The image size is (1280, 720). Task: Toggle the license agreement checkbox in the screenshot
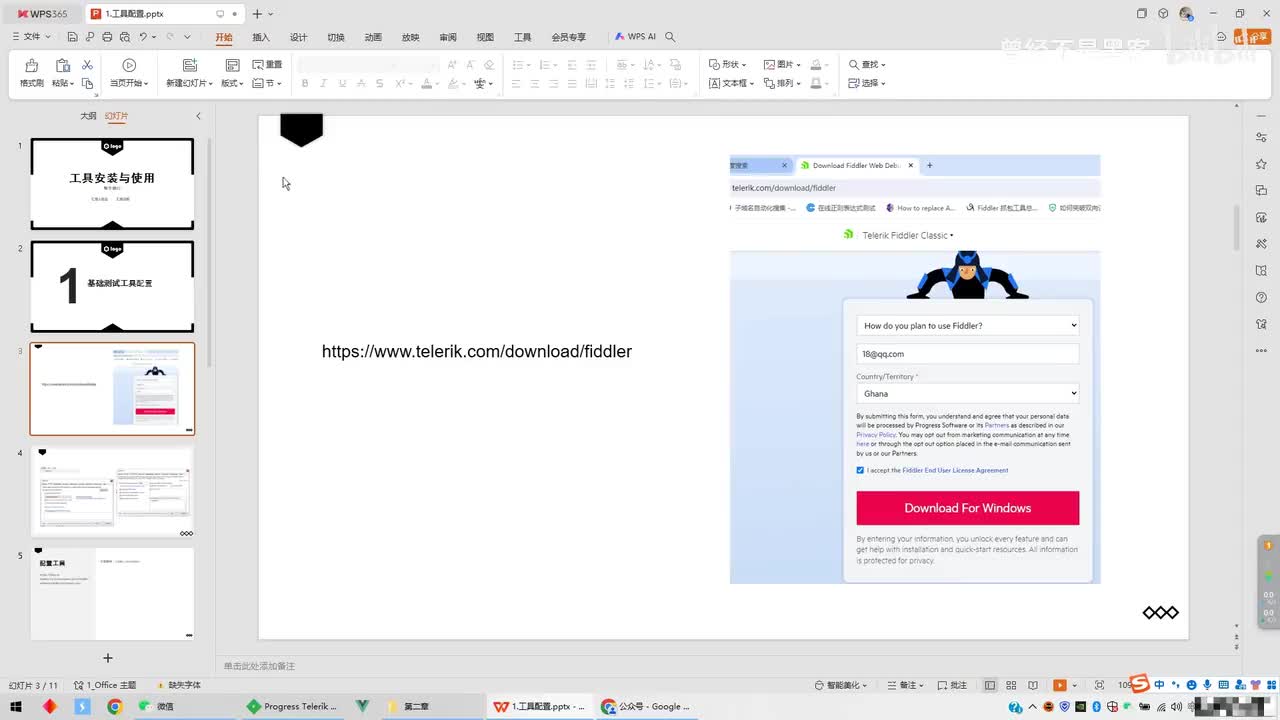click(x=860, y=470)
